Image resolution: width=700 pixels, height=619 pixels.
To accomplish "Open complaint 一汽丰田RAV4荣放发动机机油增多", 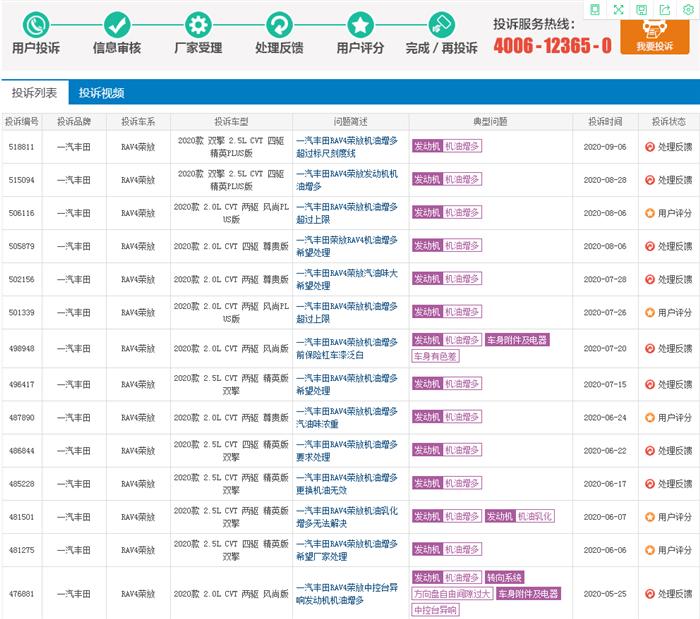I will 347,180.
